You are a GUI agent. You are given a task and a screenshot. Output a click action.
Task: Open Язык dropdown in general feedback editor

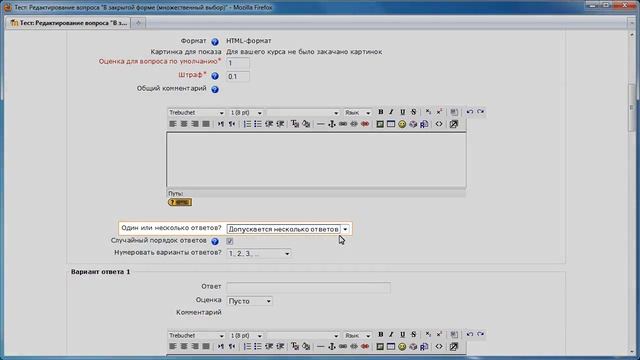(357, 112)
